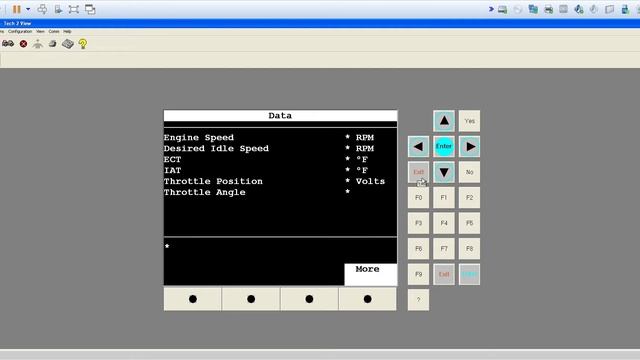Click the binoculars icon in Tech 2 View toolbar

pyautogui.click(x=8, y=44)
